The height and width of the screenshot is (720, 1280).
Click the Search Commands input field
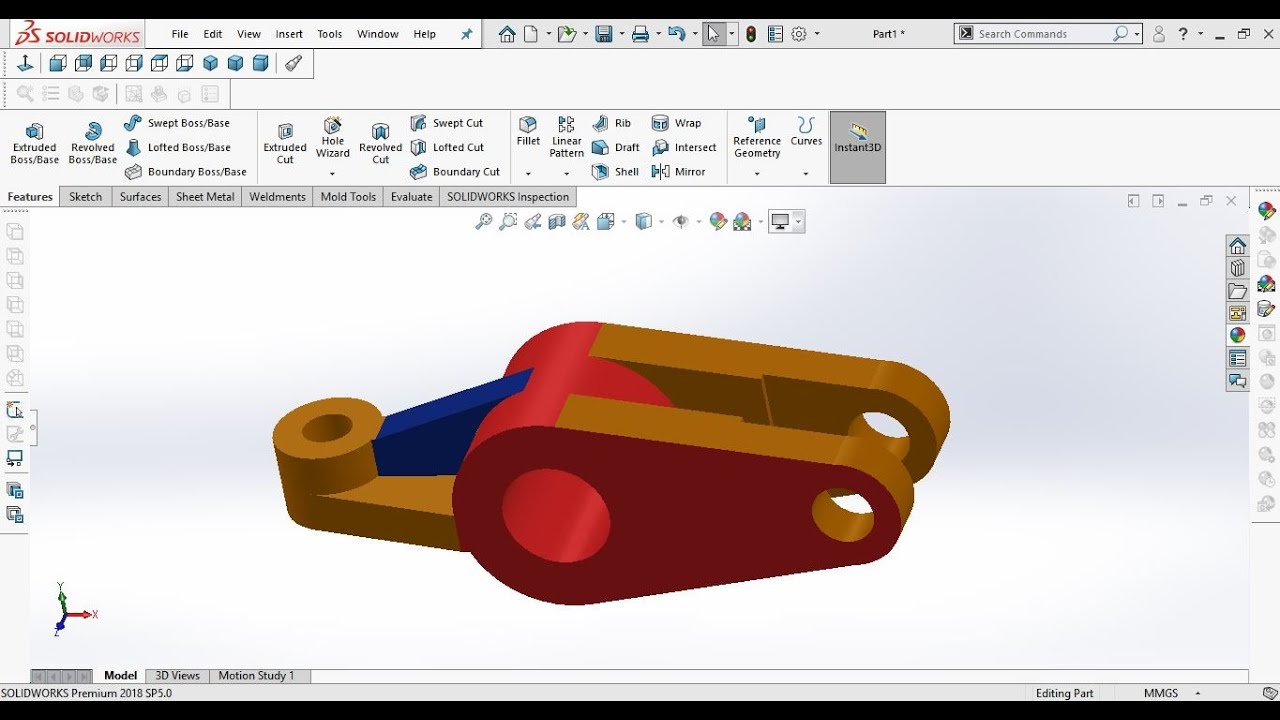[1042, 34]
